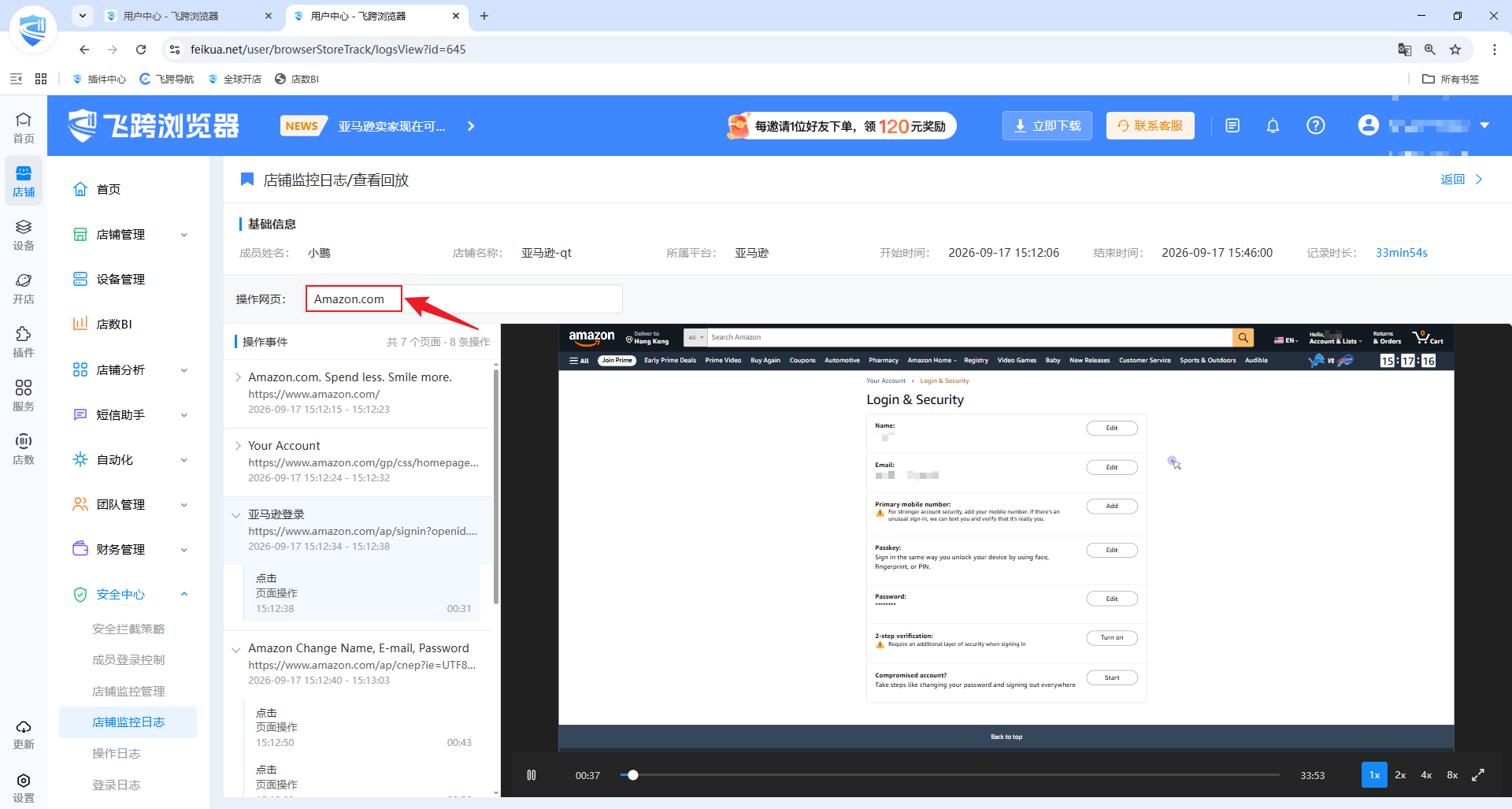Viewport: 1512px width, 809px height.
Task: Open the document list icon in header
Action: [1232, 126]
